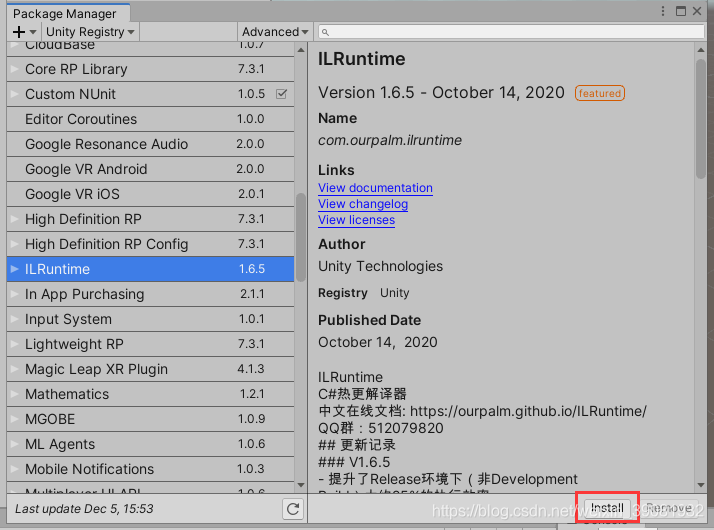Select Mathematics package name

coord(67,394)
